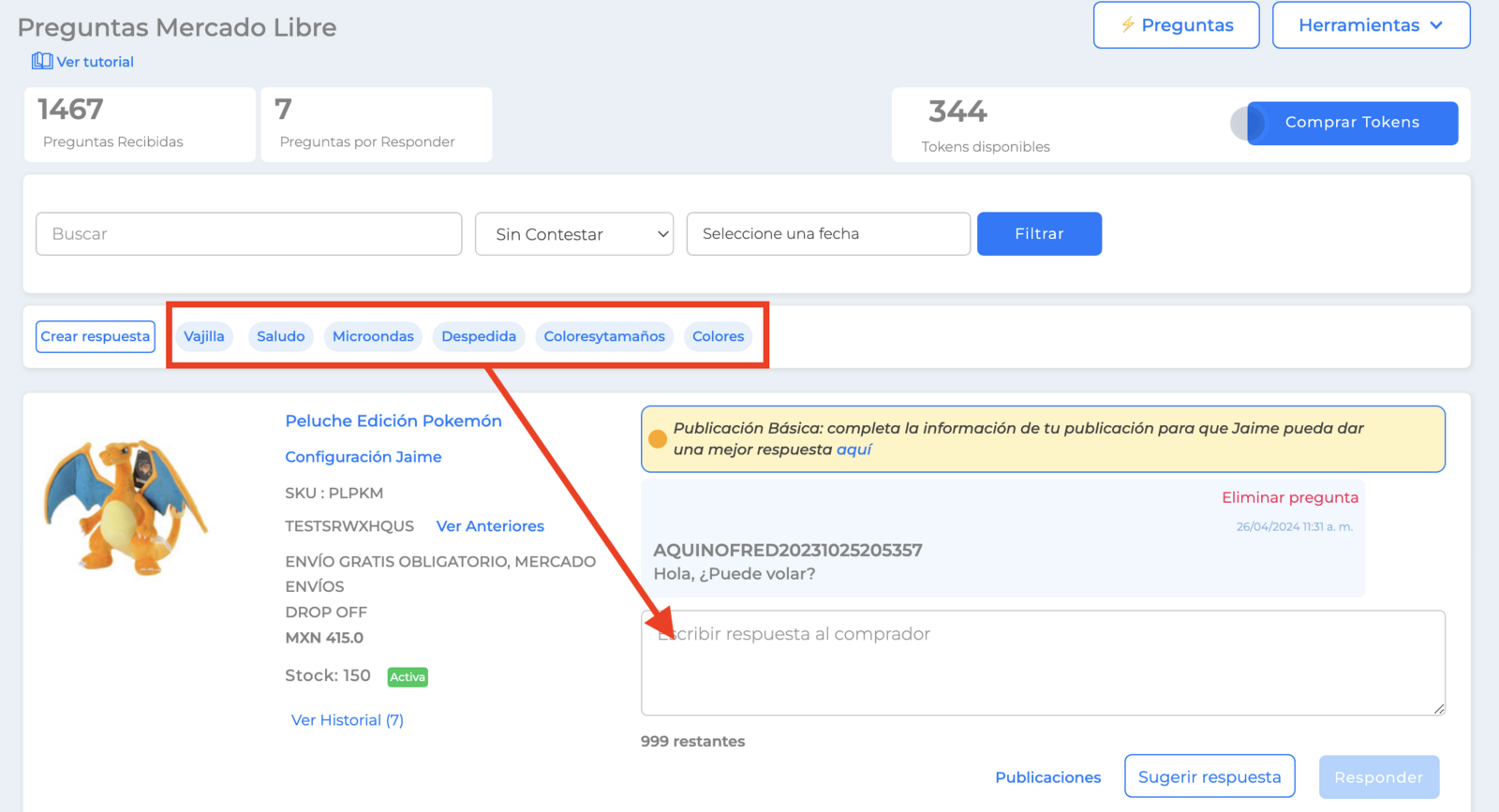Viewport: 1499px width, 812px height.
Task: Insert the Vajilla quick reply
Action: tap(204, 336)
